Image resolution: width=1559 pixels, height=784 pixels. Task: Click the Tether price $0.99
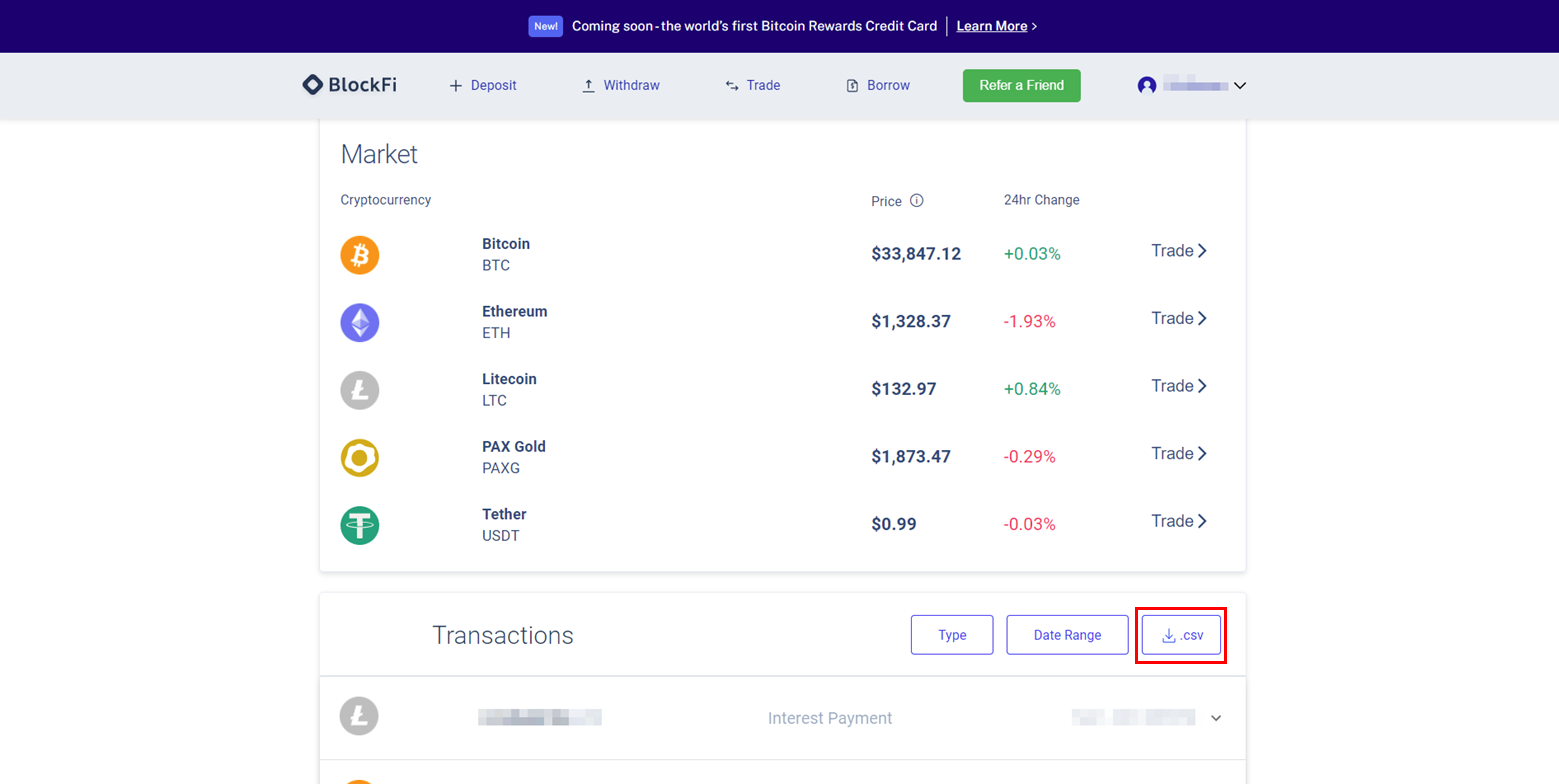pyautogui.click(x=894, y=524)
